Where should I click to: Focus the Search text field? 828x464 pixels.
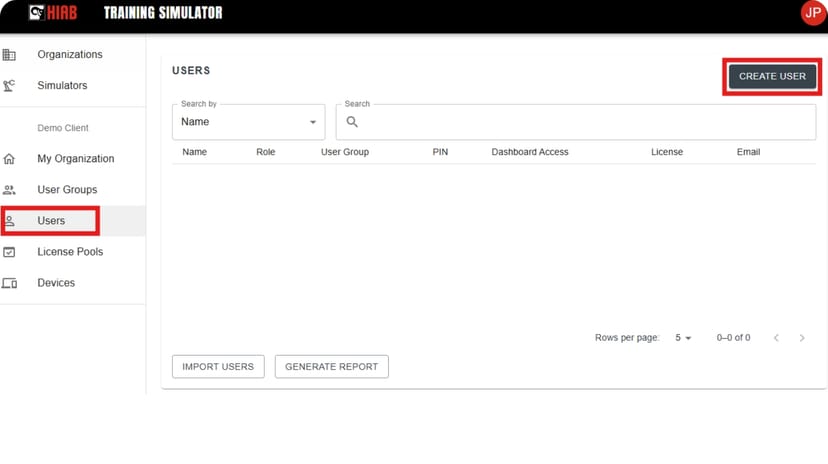tap(576, 122)
